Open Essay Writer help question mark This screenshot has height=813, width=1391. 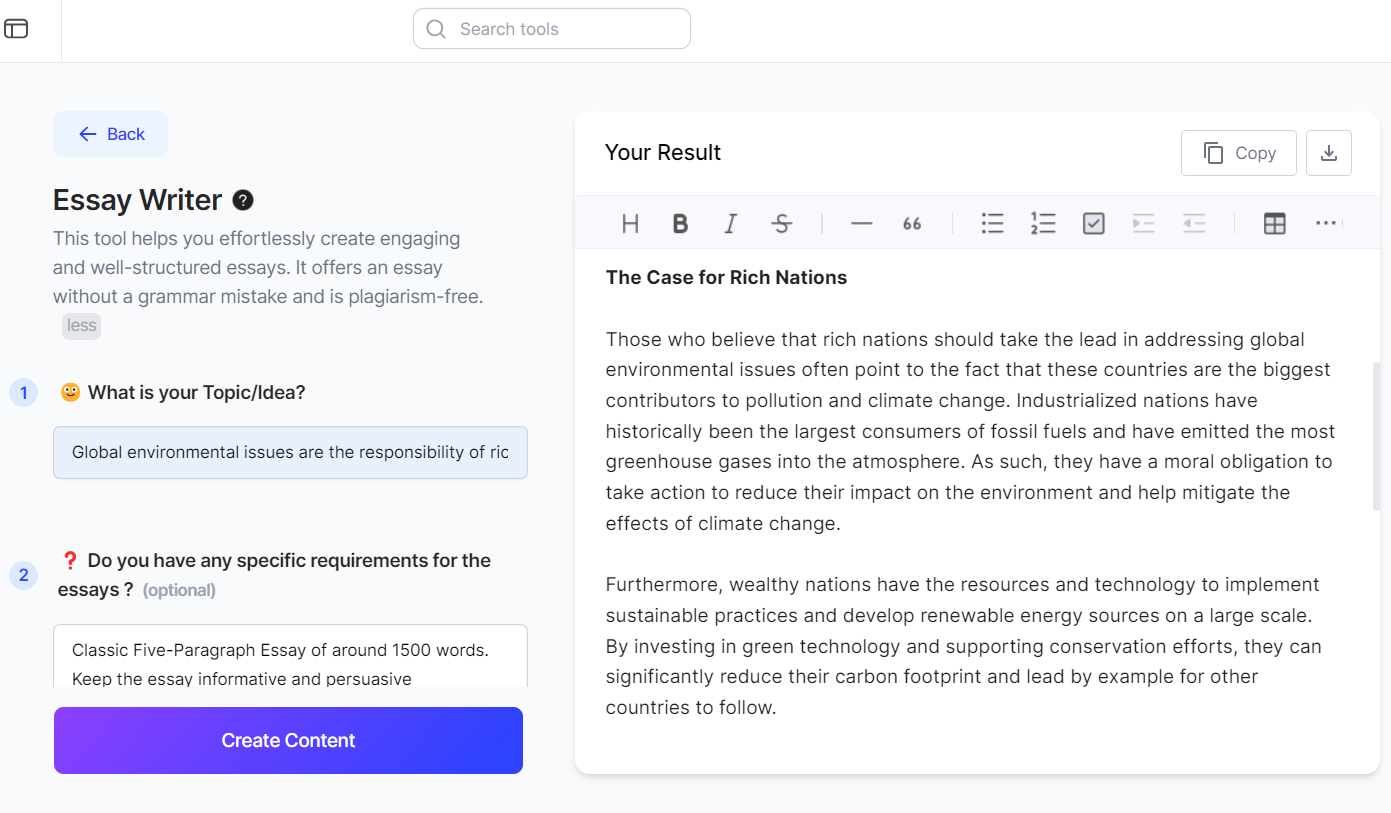coord(243,200)
